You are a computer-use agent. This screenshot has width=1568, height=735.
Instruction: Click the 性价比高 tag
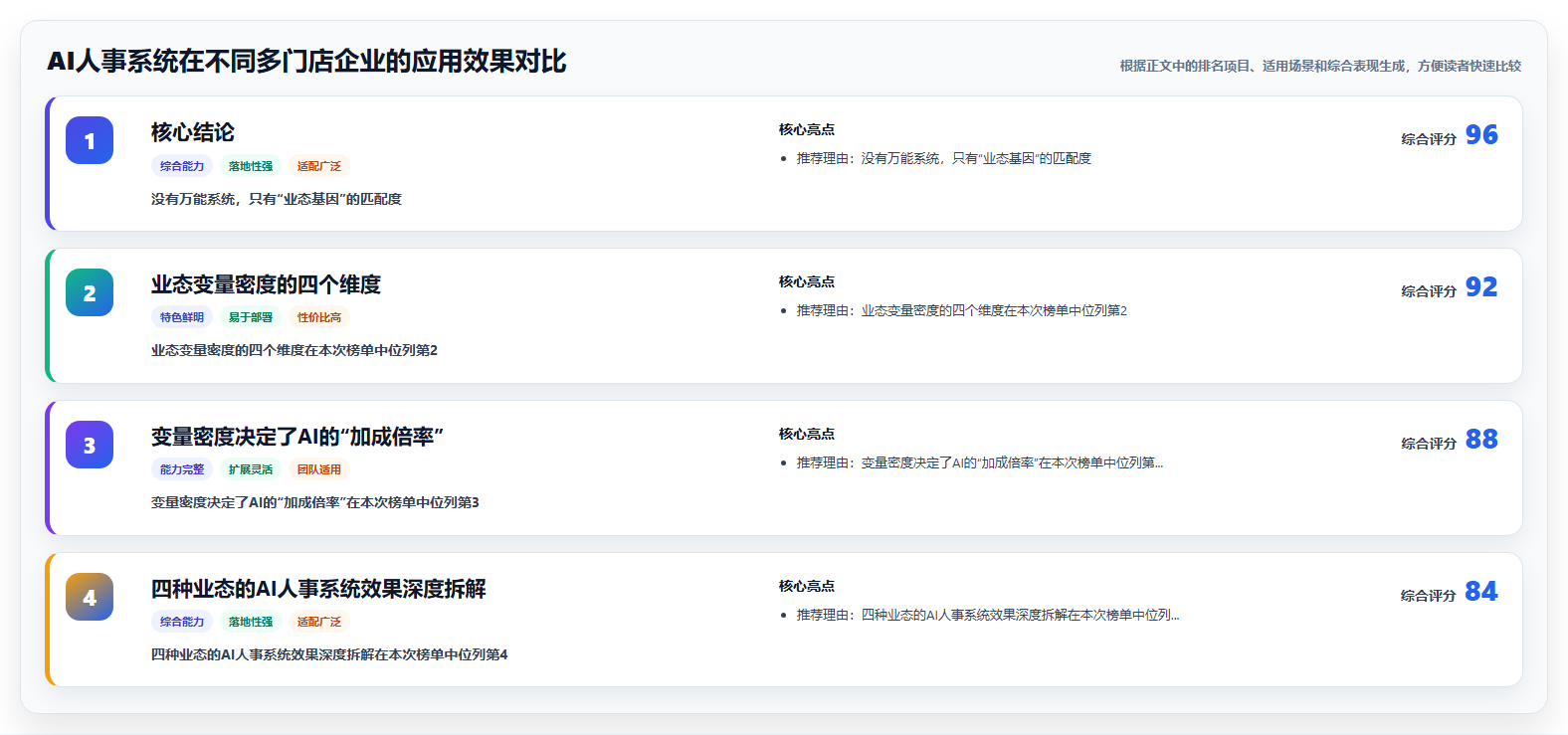(319, 317)
